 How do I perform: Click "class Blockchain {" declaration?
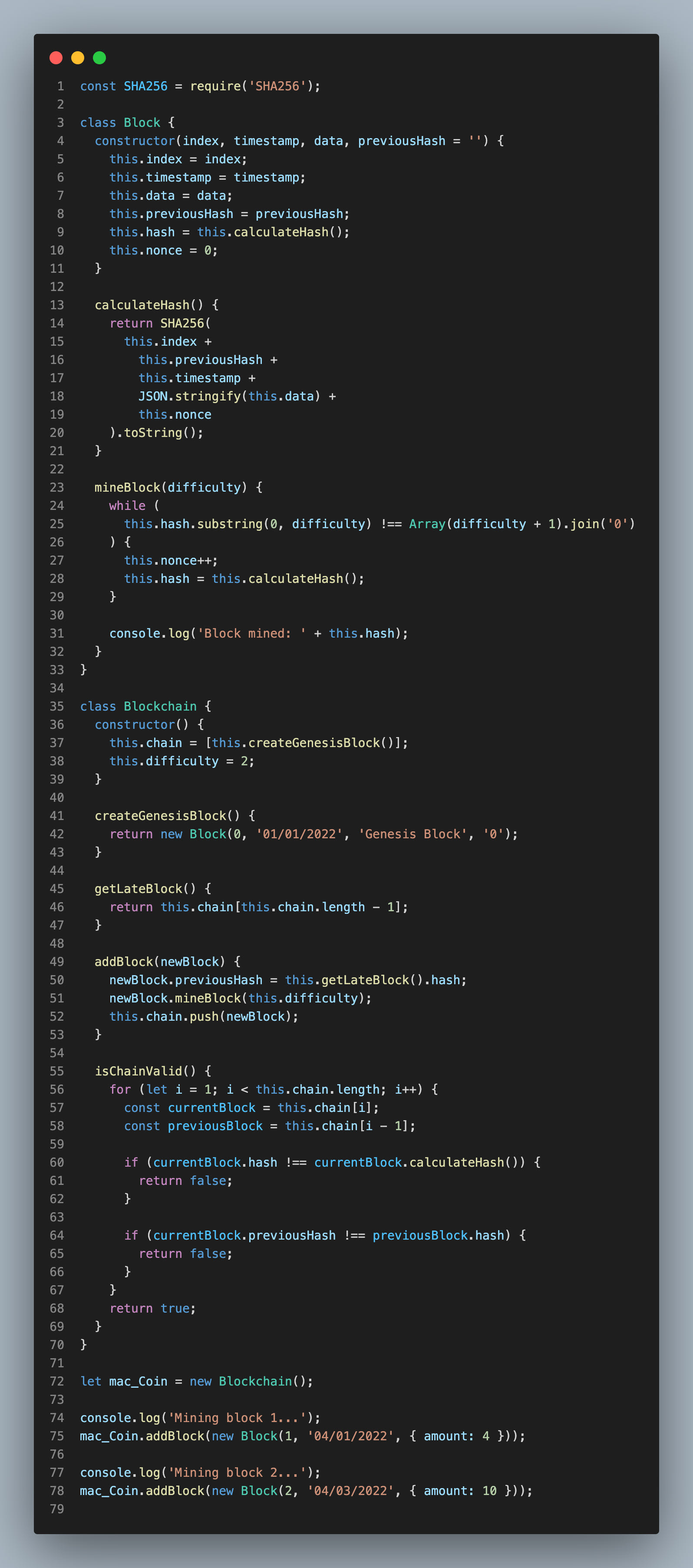coord(145,707)
